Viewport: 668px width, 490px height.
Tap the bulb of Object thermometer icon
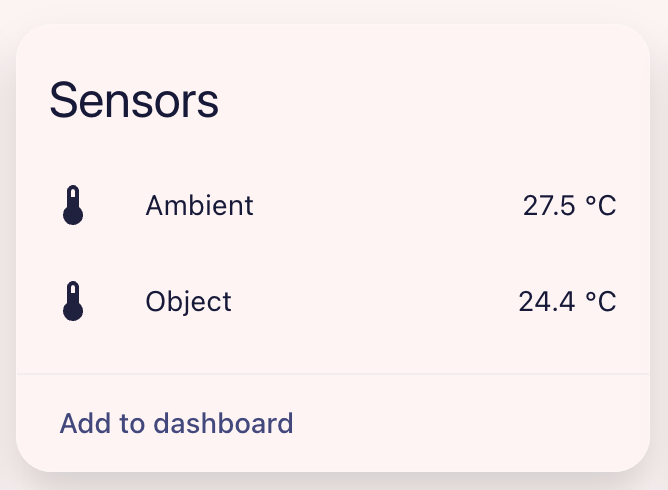(72, 311)
